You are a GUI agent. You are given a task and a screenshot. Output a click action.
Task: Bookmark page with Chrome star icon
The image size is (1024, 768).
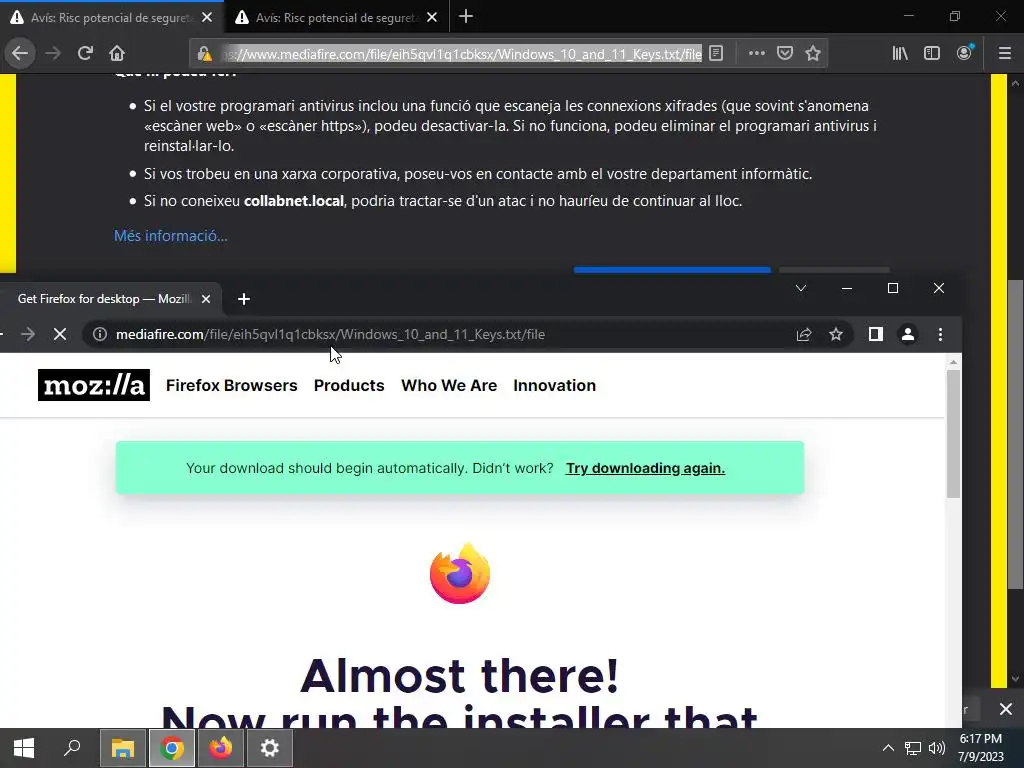836,334
